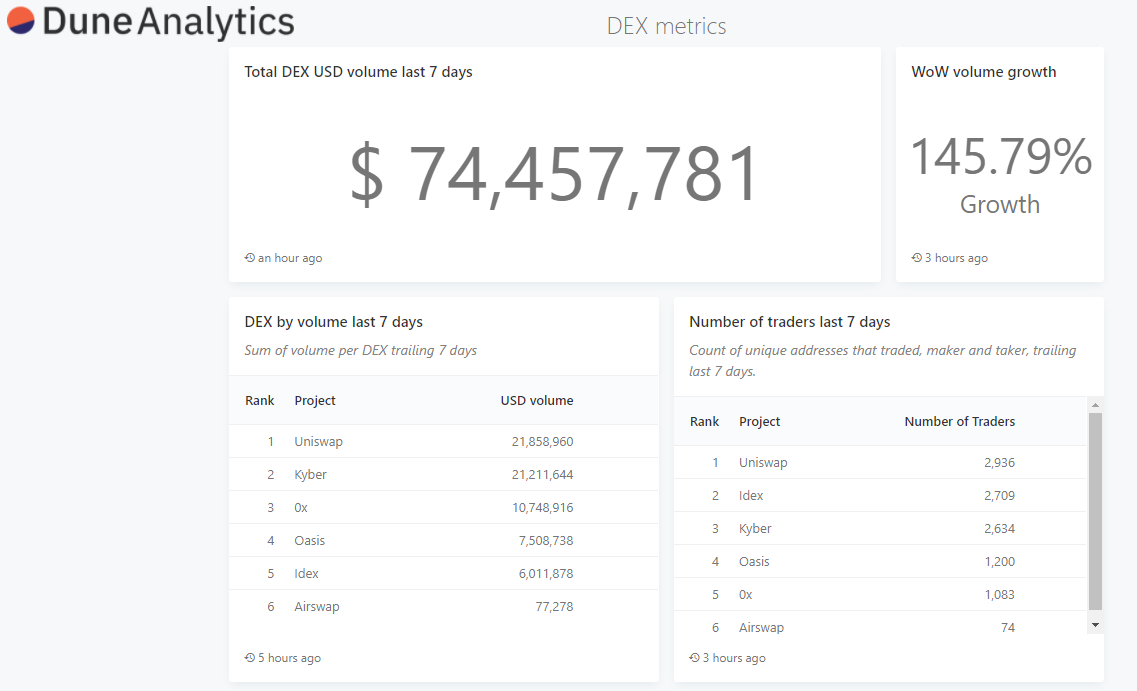The height and width of the screenshot is (691, 1137).
Task: Click the 'Rank' column header in volume table
Action: tap(259, 400)
